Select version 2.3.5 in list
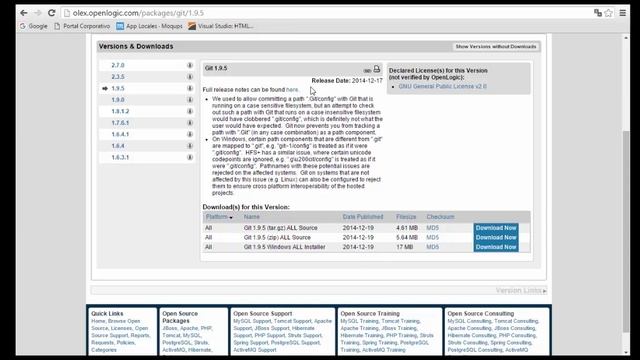Viewport: 640px width, 360px height. click(118, 77)
